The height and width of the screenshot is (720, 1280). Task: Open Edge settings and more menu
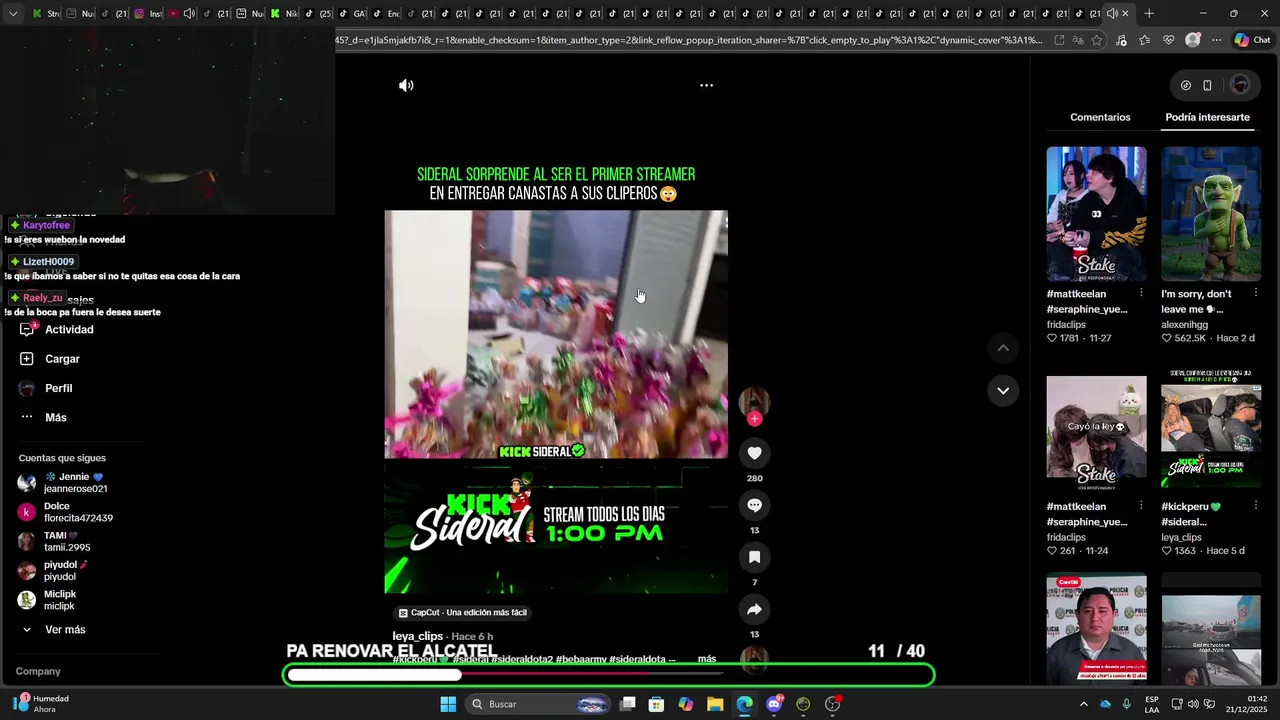(1216, 40)
